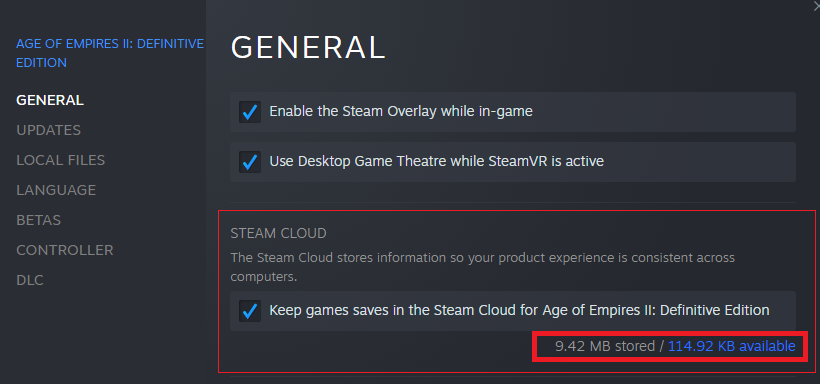Screen dimensions: 820x384
Task: Click the Use Desktop Game Theatre label text
Action: coord(437,161)
